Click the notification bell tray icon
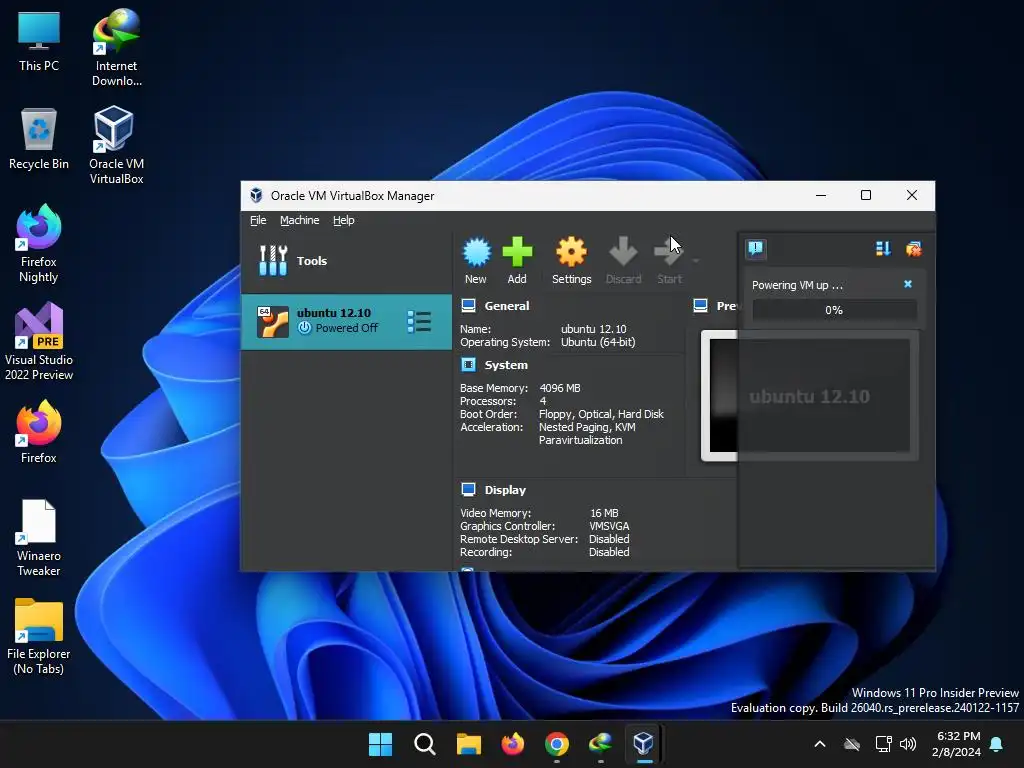 point(997,744)
